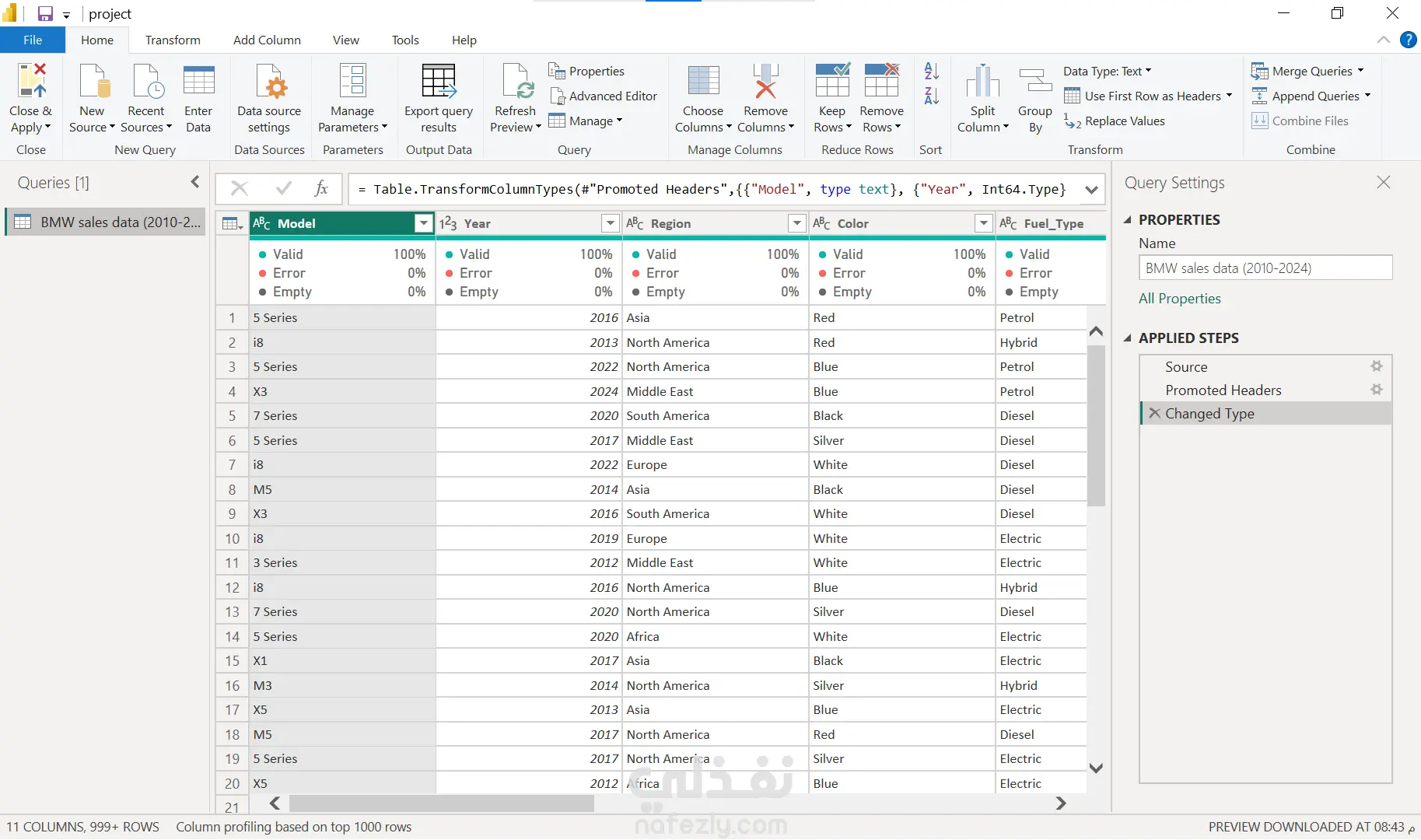The image size is (1421, 840).
Task: Collapse the APPLIED STEPS section
Action: 1127,338
